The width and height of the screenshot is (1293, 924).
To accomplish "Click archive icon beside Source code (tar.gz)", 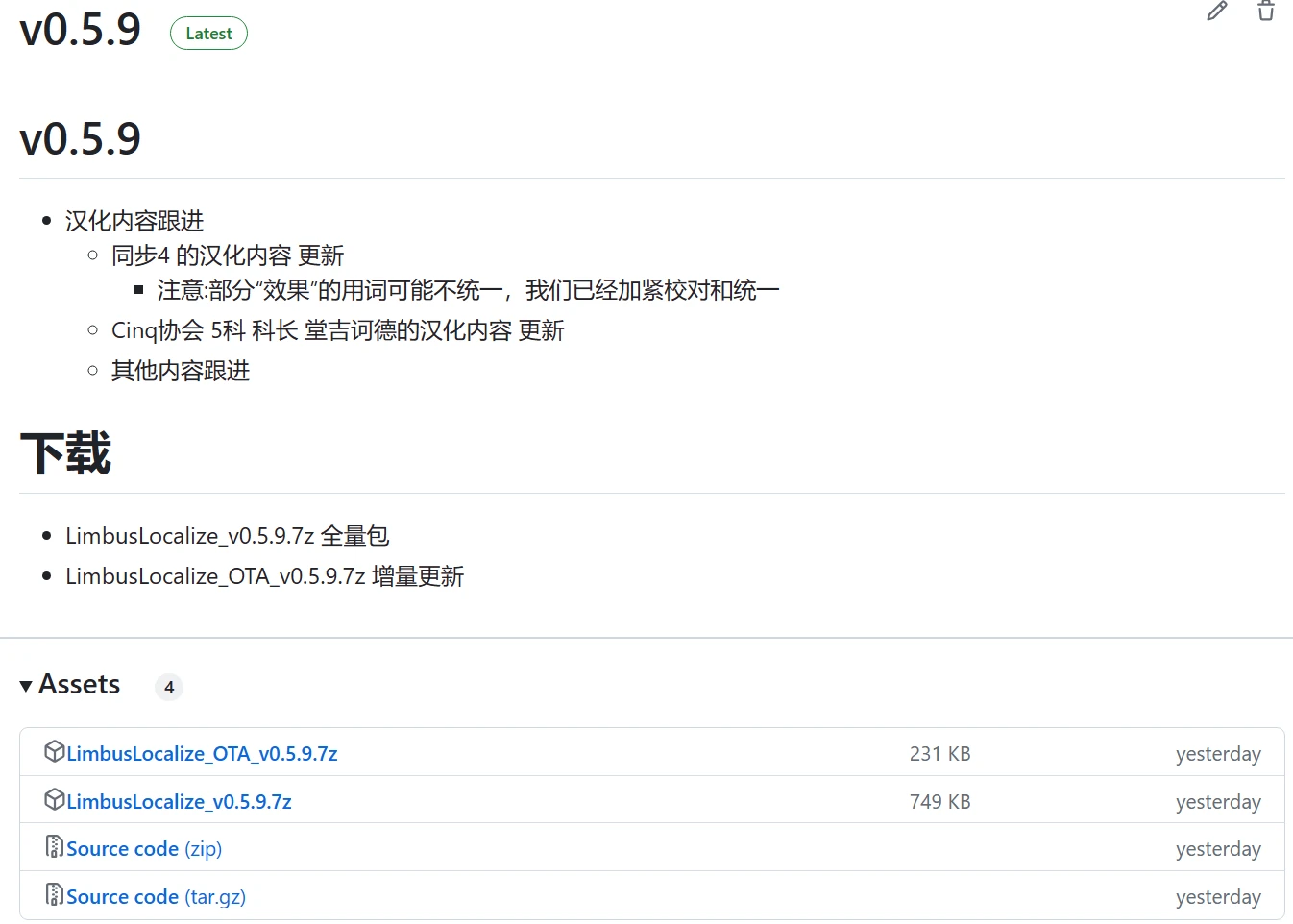I will [x=55, y=895].
